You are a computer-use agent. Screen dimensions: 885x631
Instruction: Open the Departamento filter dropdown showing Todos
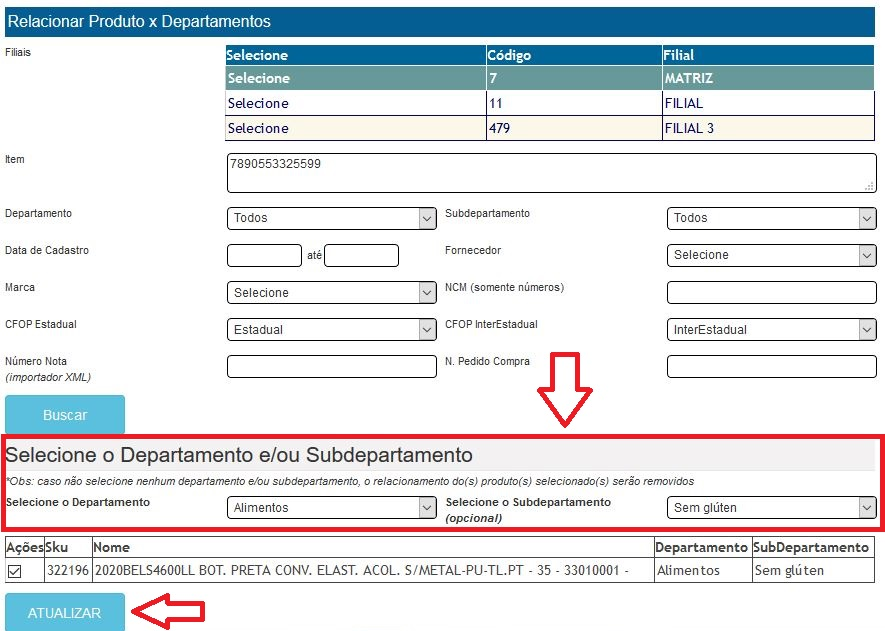point(332,218)
